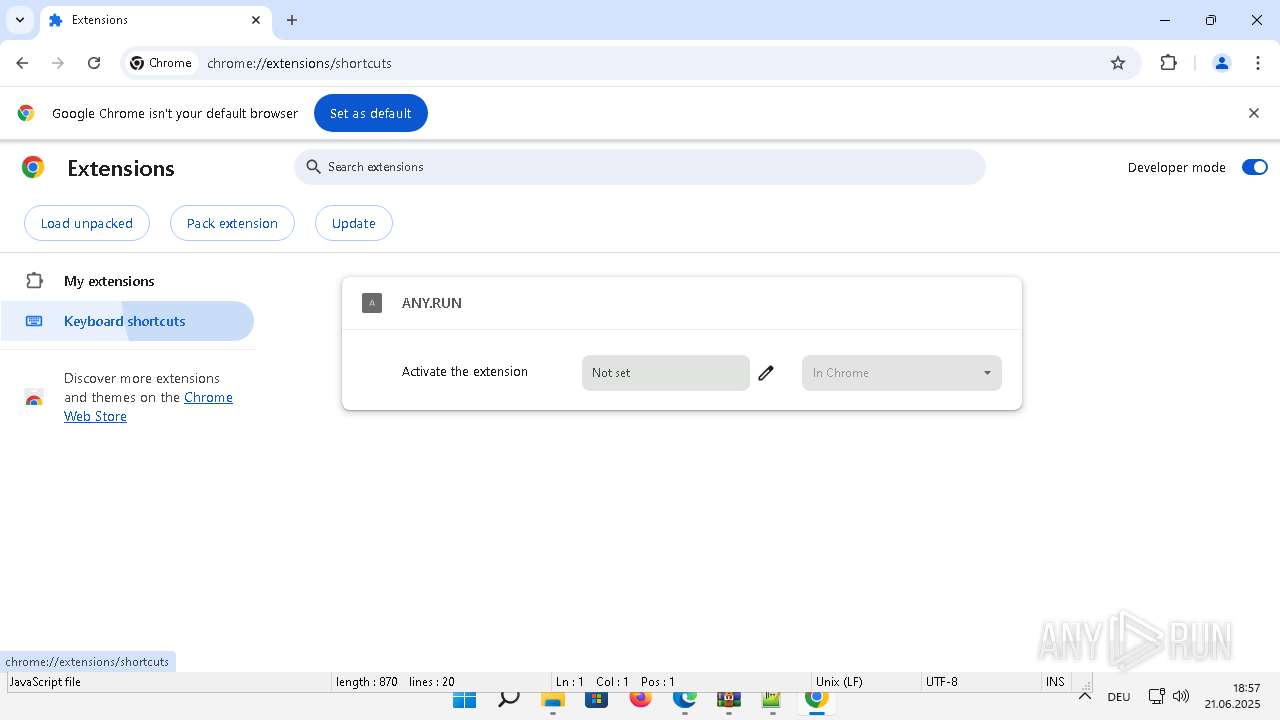Click the DEU language indicator
Screen dimensions: 1280x720
tap(1119, 697)
